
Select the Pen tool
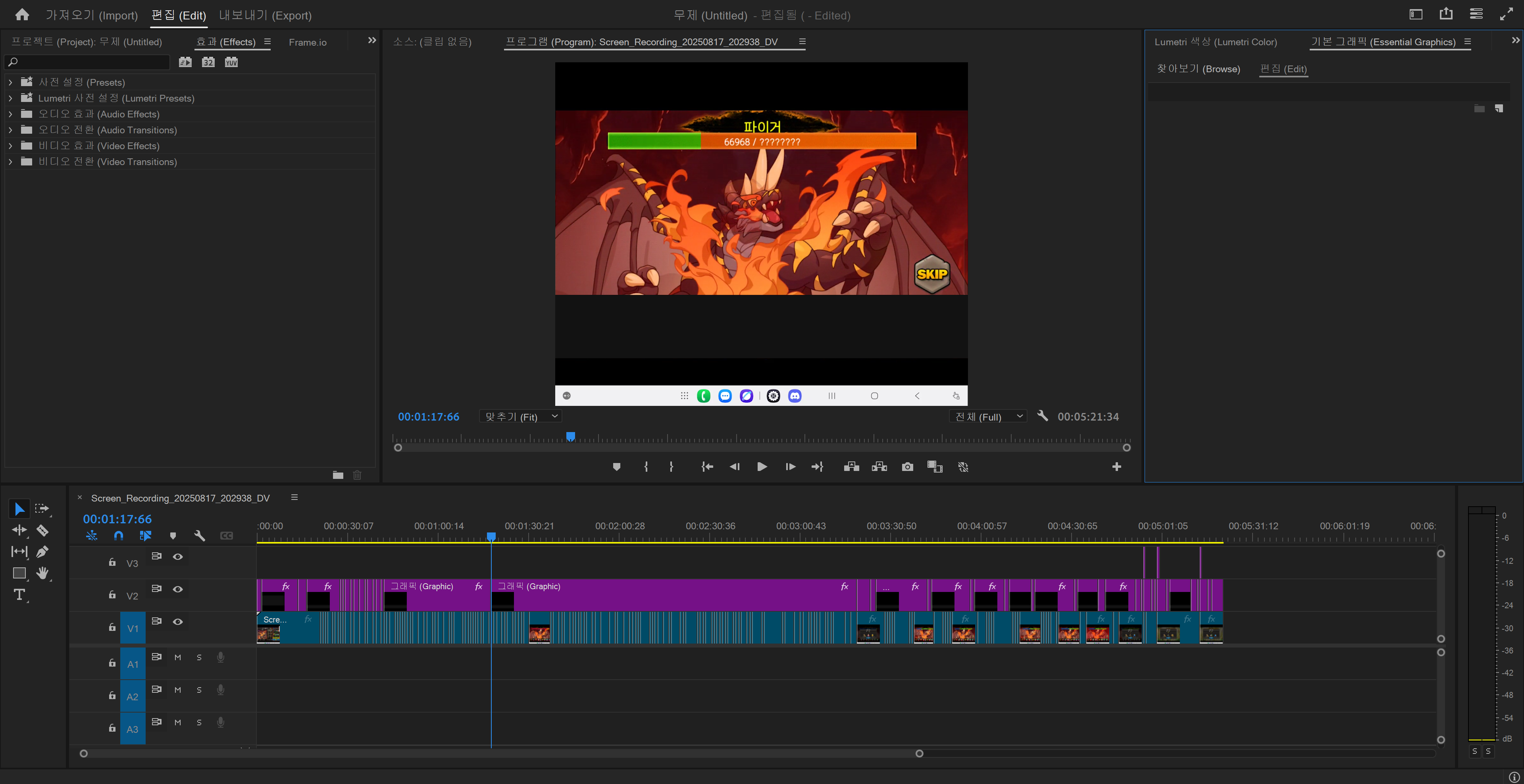tap(42, 551)
